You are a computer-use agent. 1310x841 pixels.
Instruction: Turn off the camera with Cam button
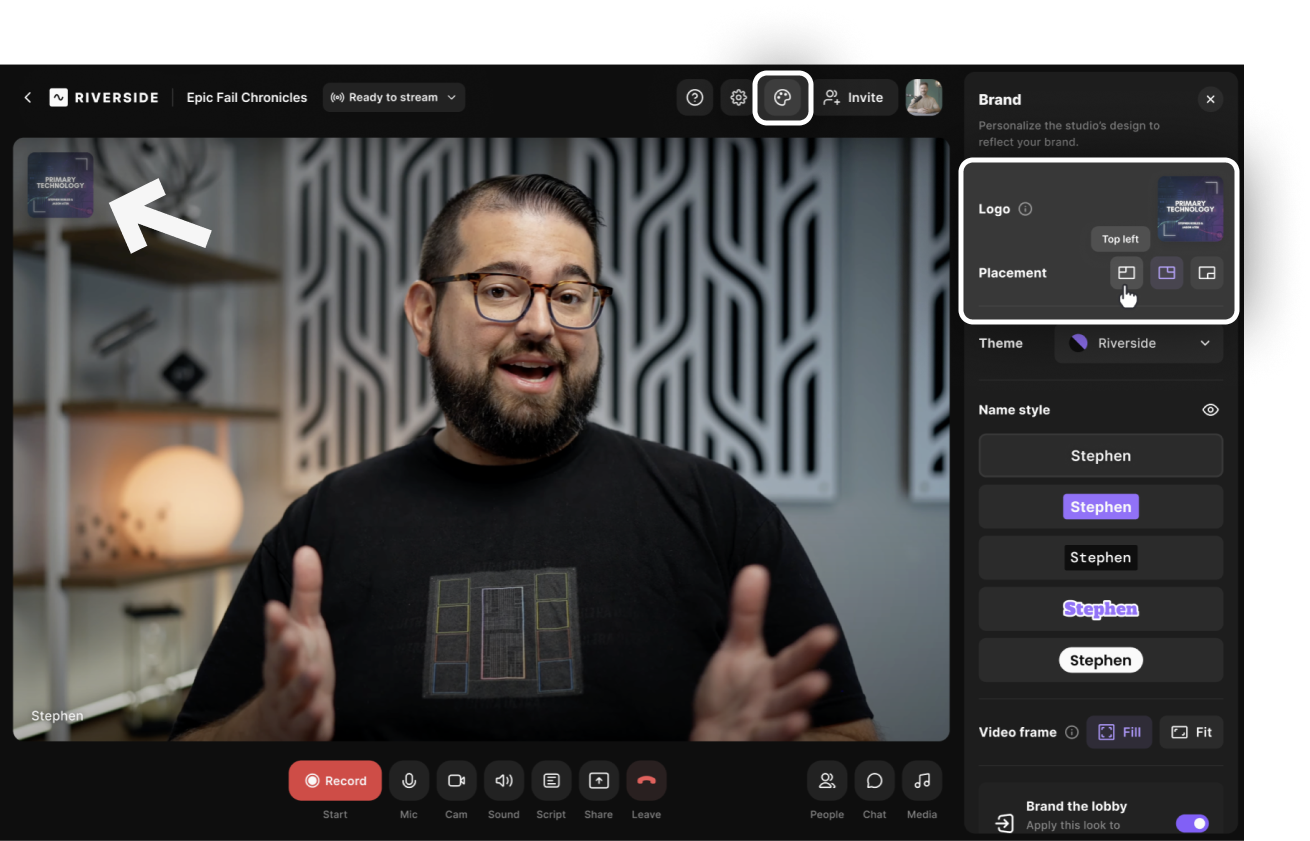click(x=456, y=781)
